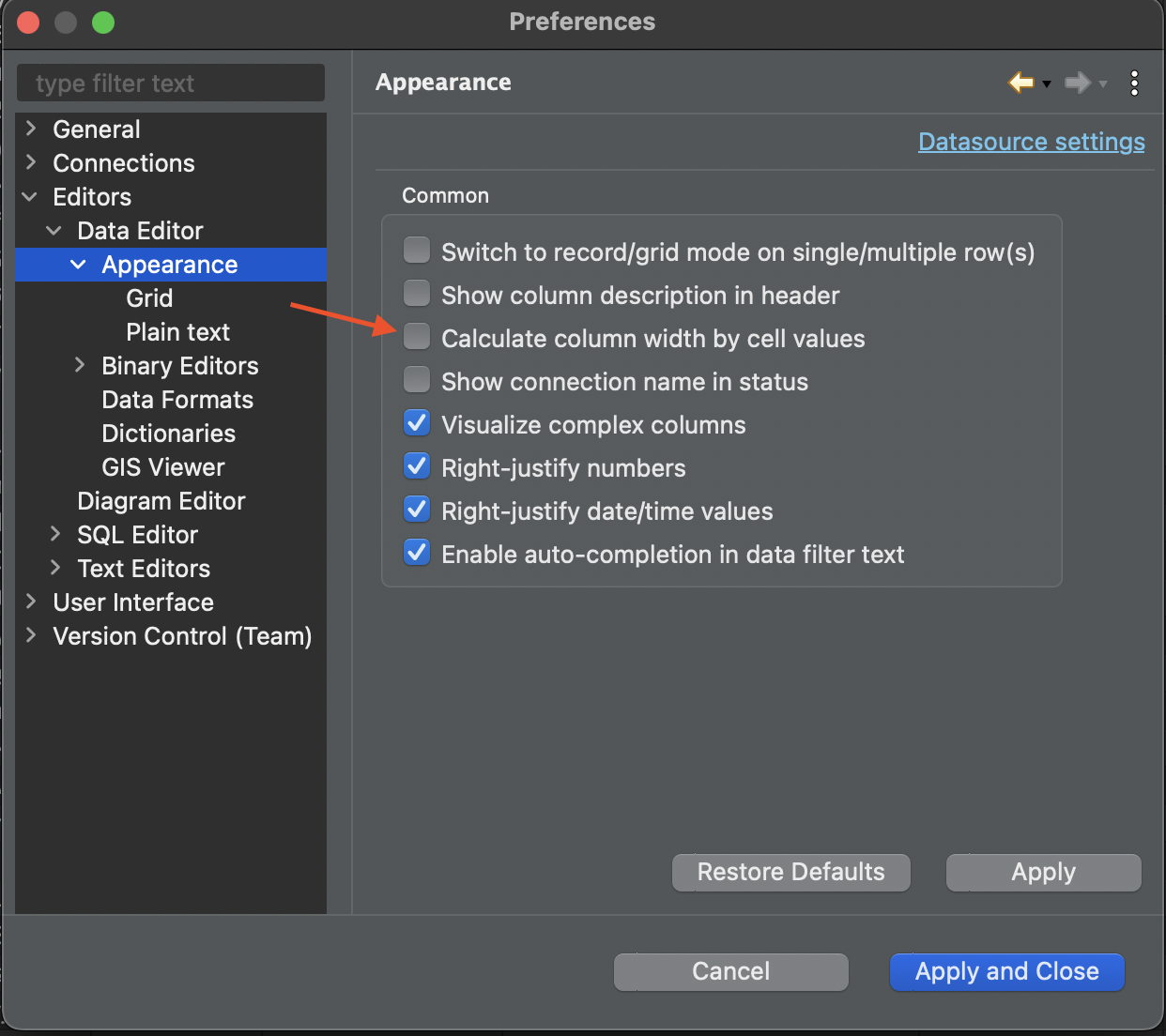Click the Restore Defaults button

(790, 872)
